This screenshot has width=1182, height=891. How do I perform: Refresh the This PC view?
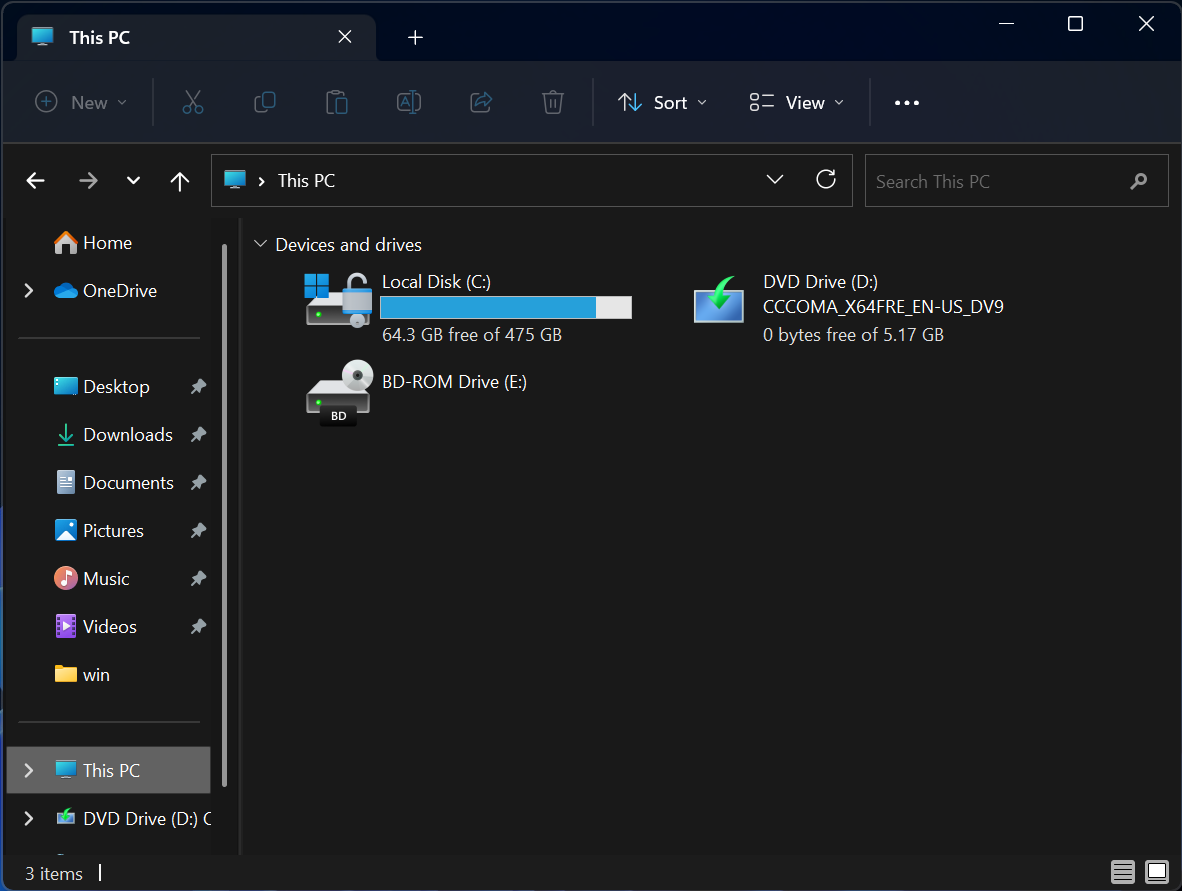[x=825, y=179]
